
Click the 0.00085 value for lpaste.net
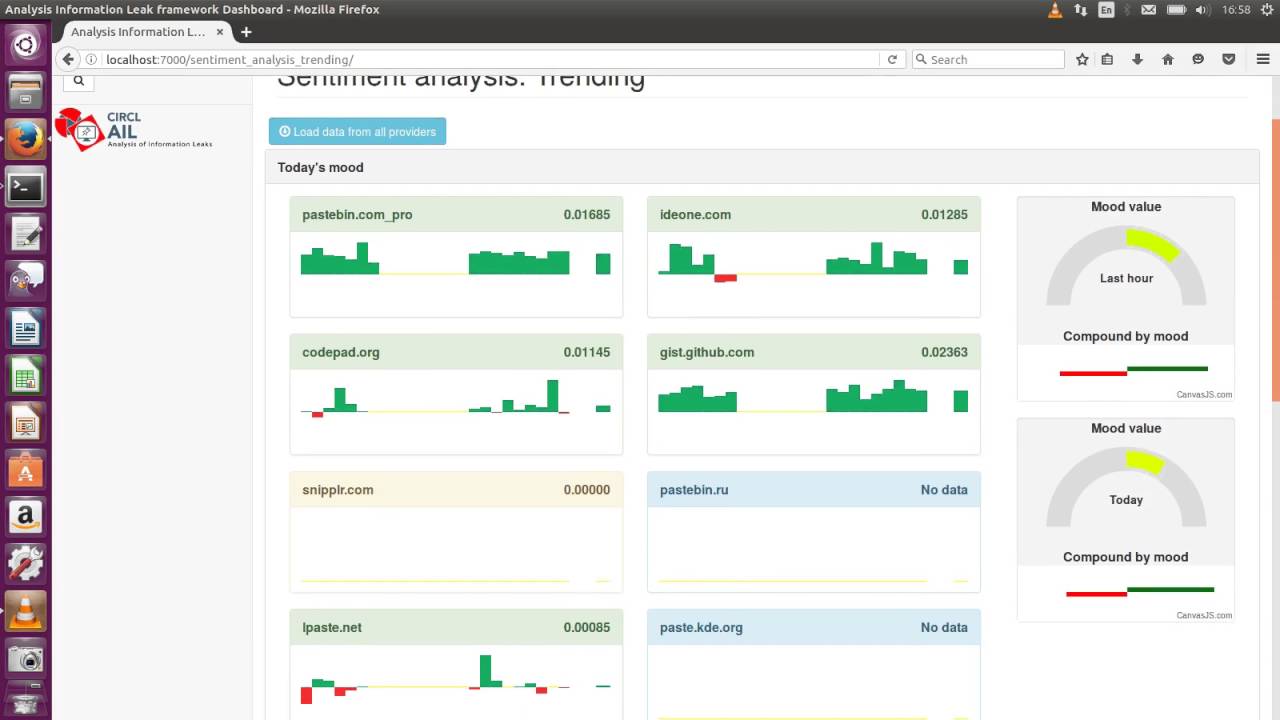[586, 628]
